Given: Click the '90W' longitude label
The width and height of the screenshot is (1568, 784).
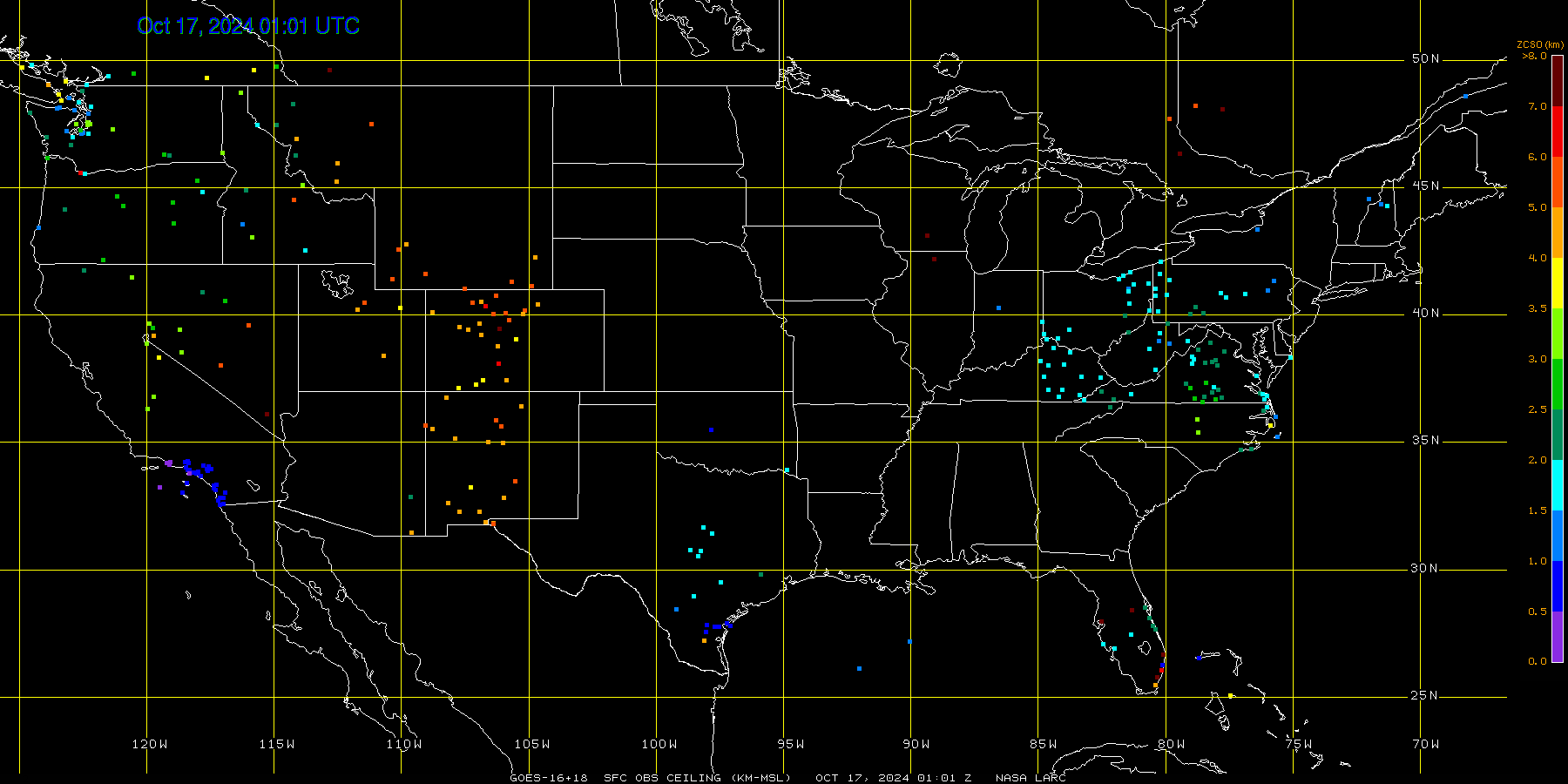Looking at the screenshot, I should tap(916, 744).
